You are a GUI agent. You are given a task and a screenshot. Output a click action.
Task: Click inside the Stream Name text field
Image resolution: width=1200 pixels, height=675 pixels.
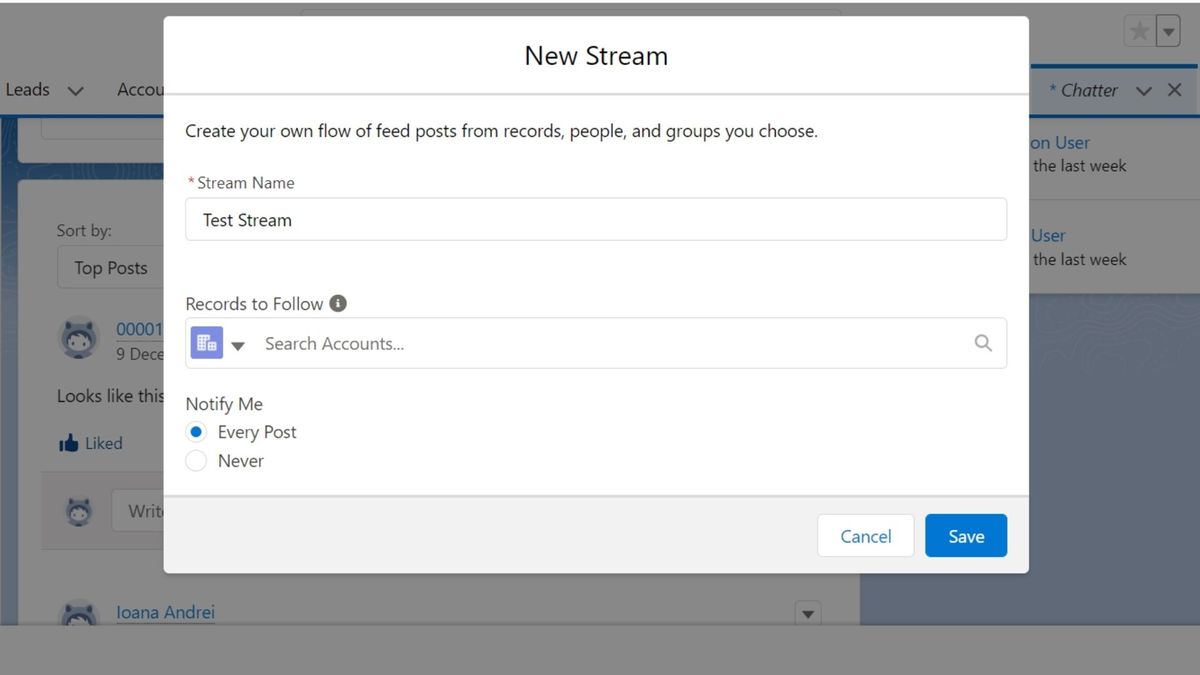[596, 219]
